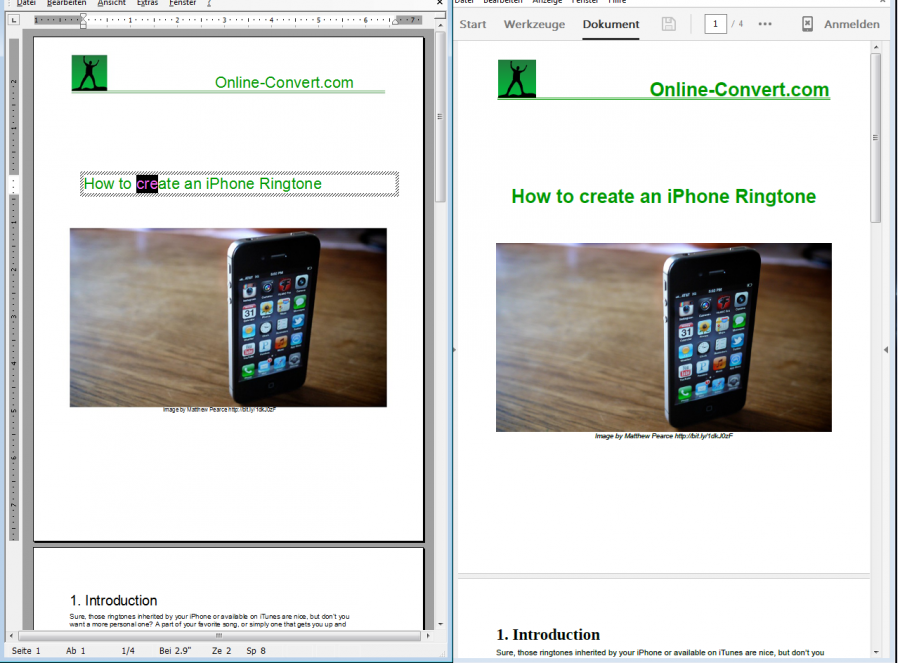Open the three-dots more tools menu
The image size is (900, 663).
click(x=765, y=24)
